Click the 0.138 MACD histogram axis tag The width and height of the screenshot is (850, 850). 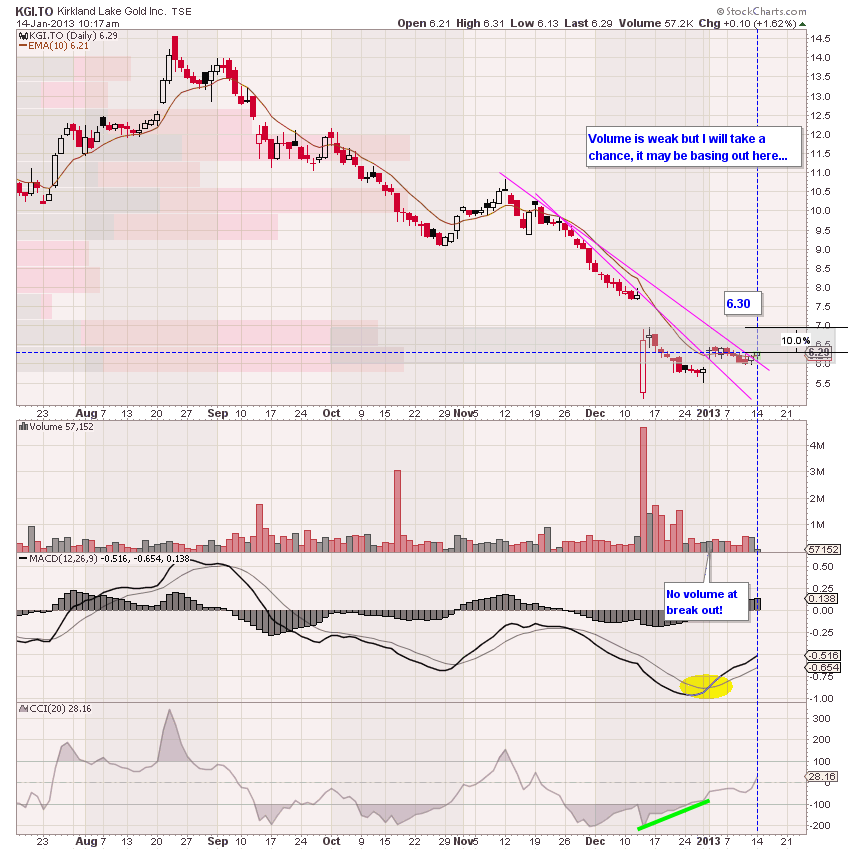click(x=823, y=598)
